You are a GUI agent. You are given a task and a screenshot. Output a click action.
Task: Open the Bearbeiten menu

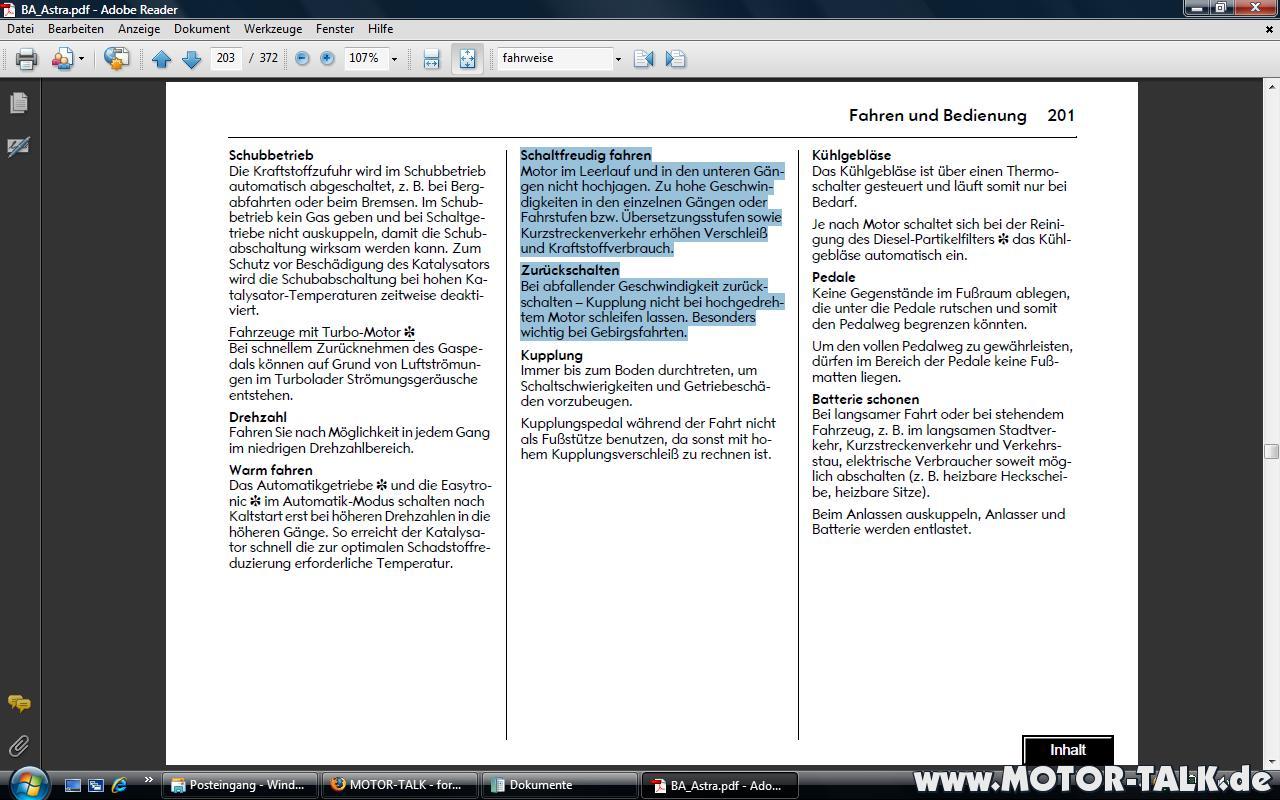(76, 29)
